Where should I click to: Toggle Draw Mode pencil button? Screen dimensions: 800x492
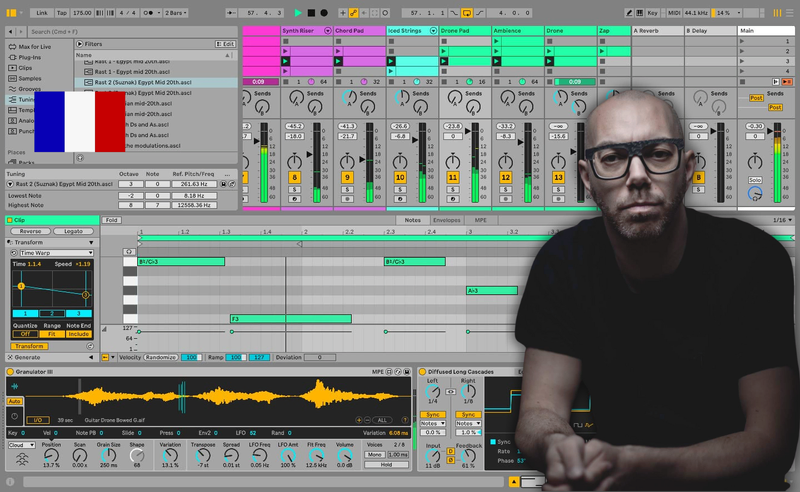pyautogui.click(x=629, y=13)
